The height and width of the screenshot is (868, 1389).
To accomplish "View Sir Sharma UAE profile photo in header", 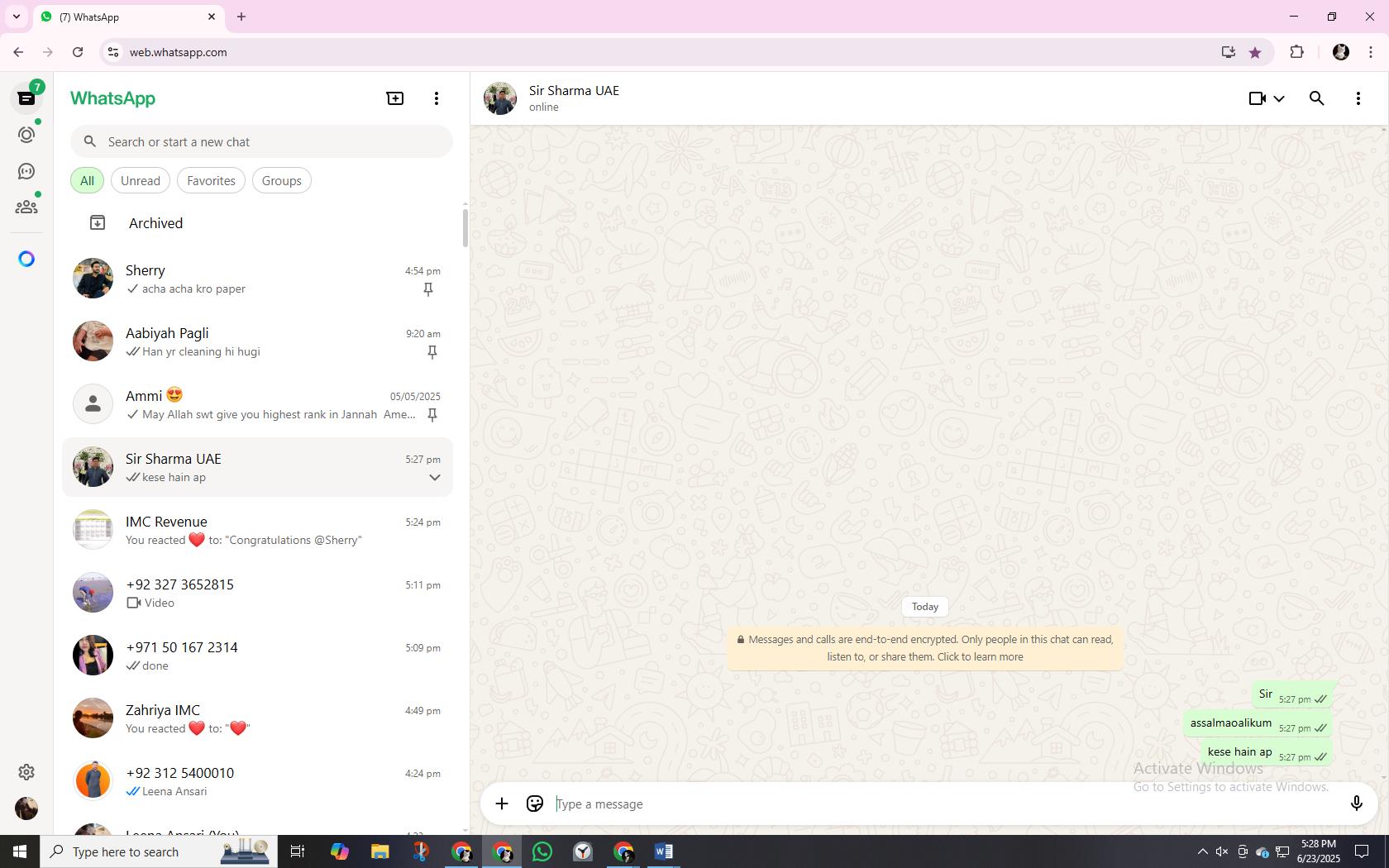I will [500, 98].
